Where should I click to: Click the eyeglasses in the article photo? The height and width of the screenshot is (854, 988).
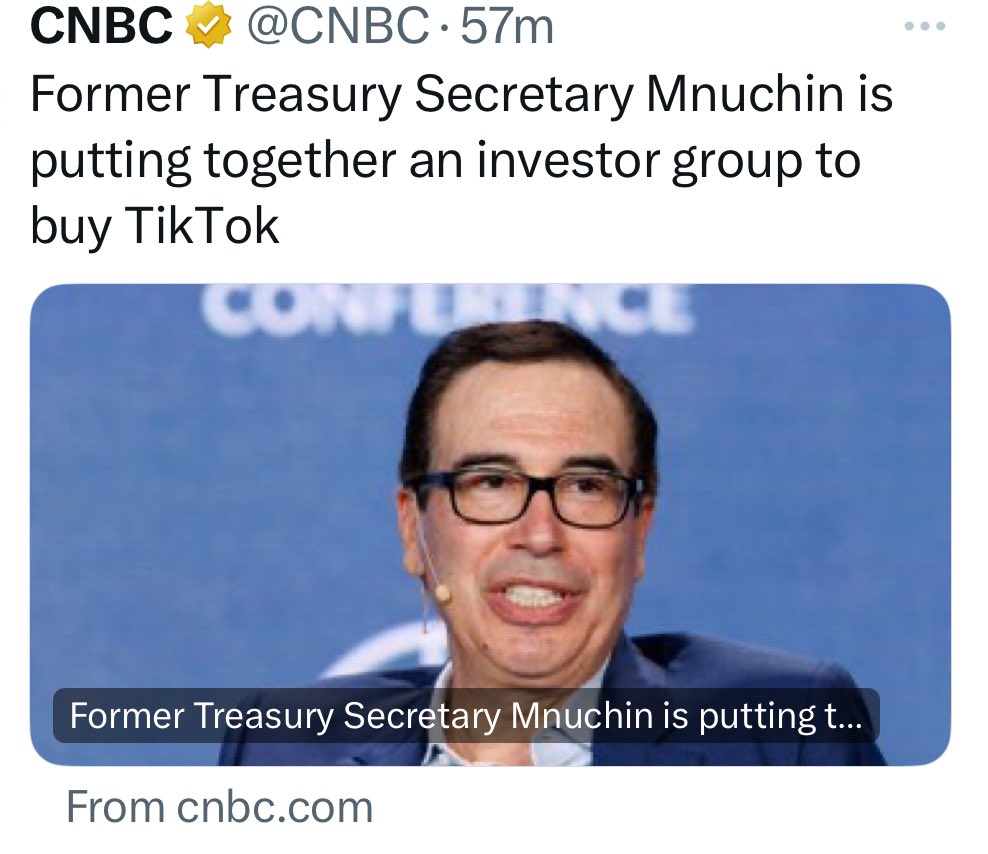point(528,497)
